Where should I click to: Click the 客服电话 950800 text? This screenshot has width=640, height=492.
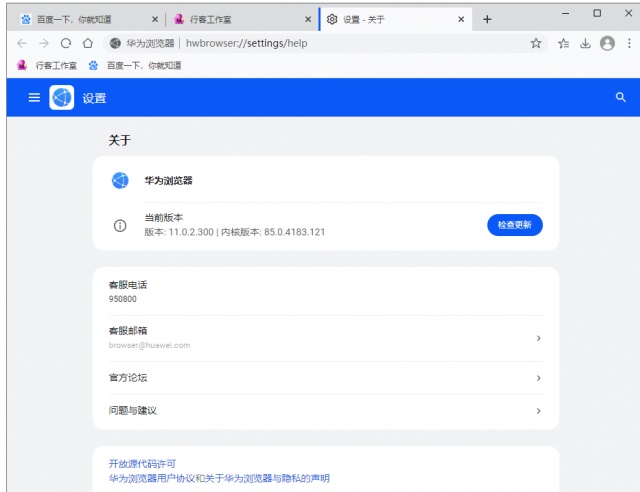point(122,299)
